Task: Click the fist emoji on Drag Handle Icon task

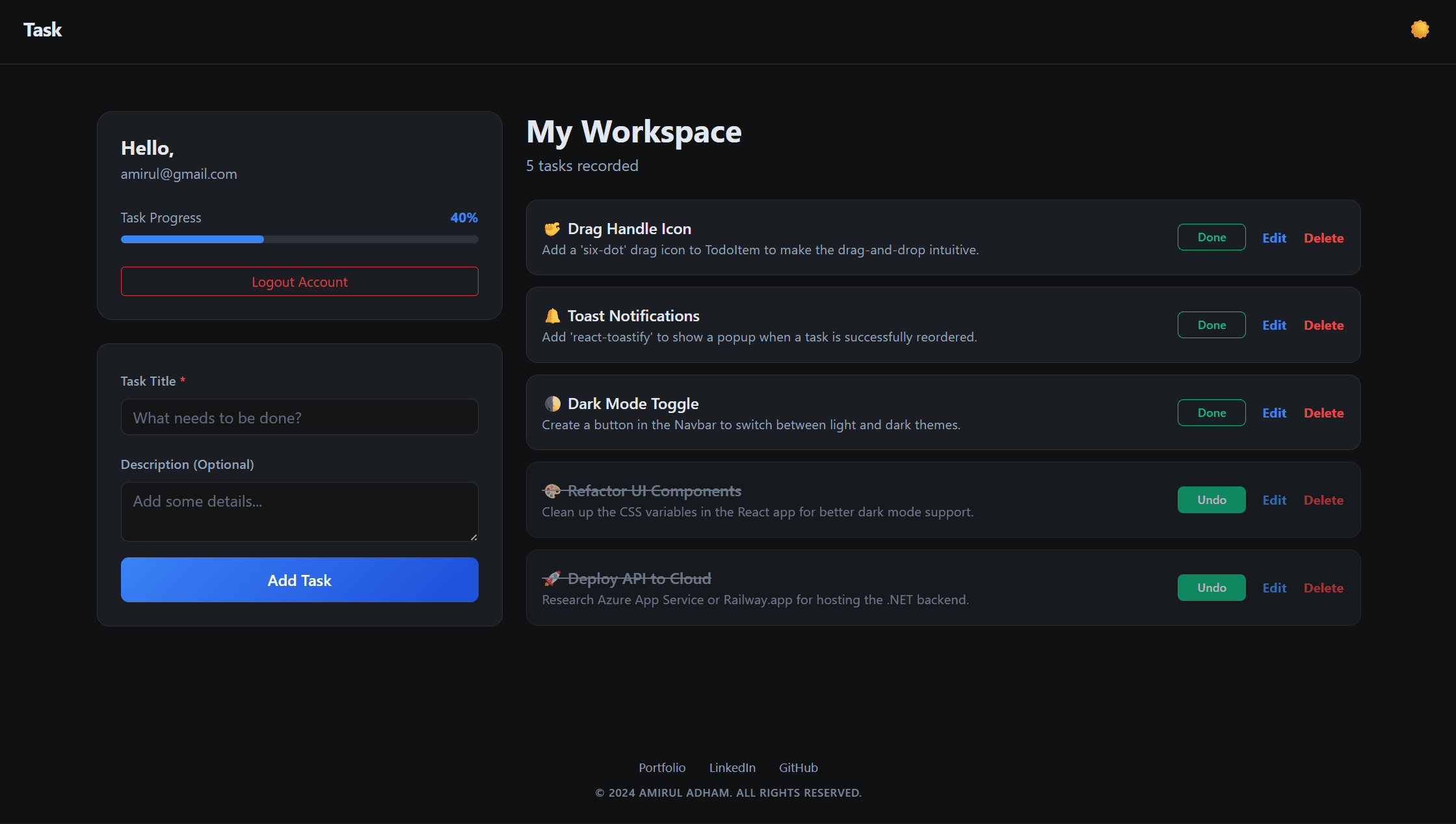Action: click(552, 229)
